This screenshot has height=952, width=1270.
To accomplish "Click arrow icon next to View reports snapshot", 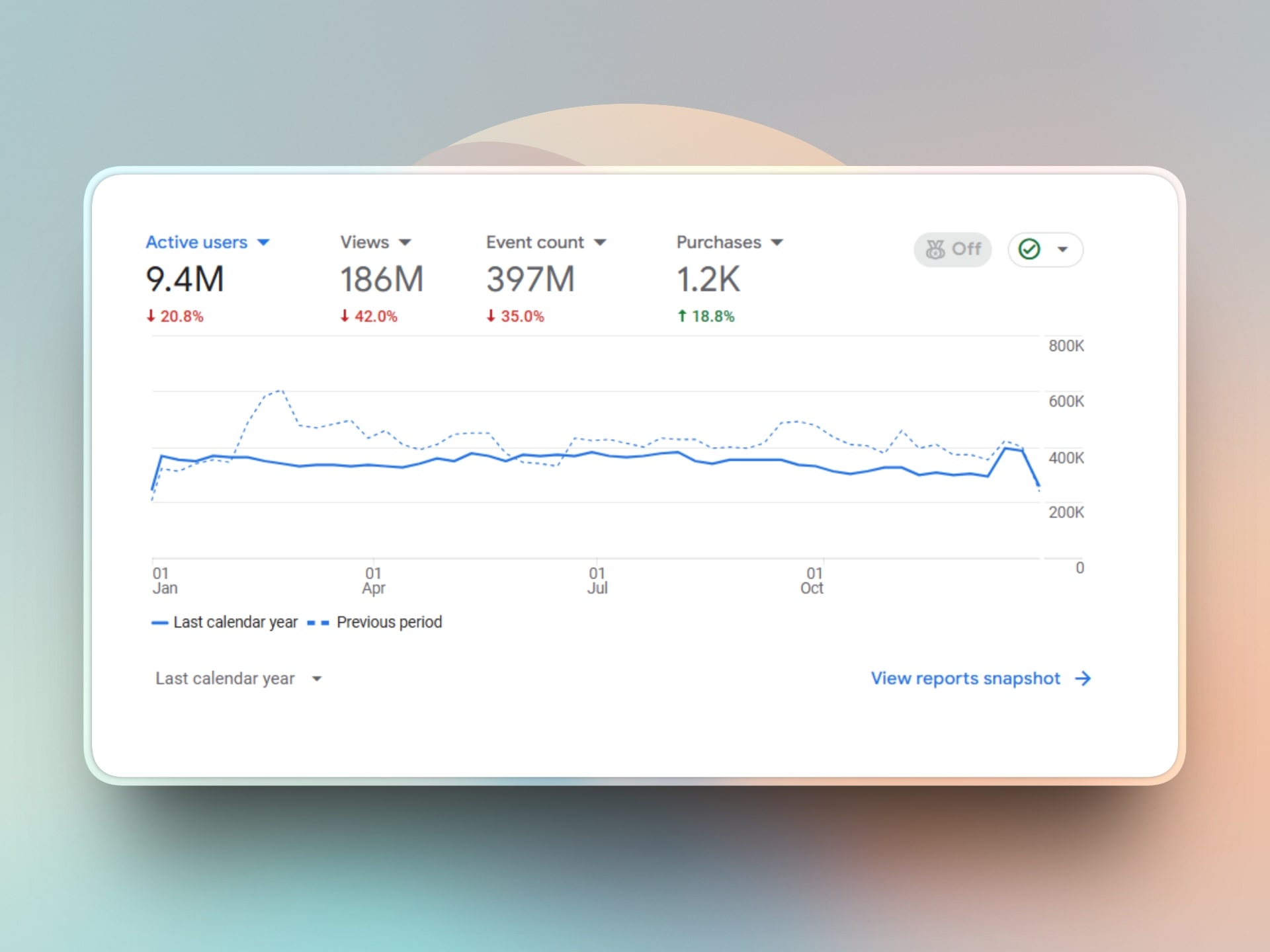I will click(x=1083, y=678).
